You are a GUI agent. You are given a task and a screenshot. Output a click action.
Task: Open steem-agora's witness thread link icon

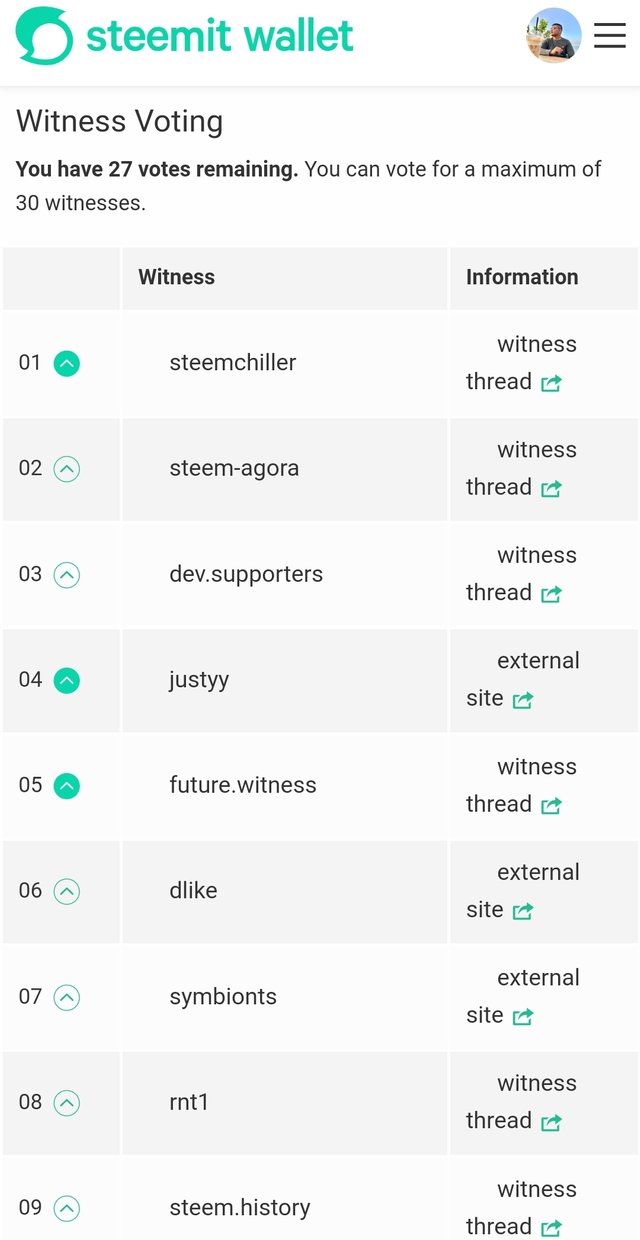coord(551,489)
